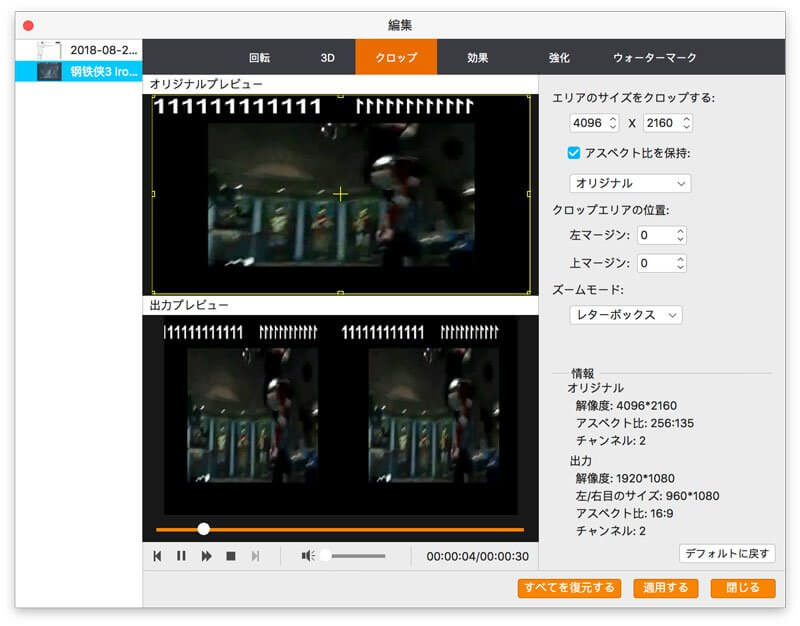800x626 pixels.
Task: Click the time display 00:00:04/00:00:30
Action: [x=478, y=556]
